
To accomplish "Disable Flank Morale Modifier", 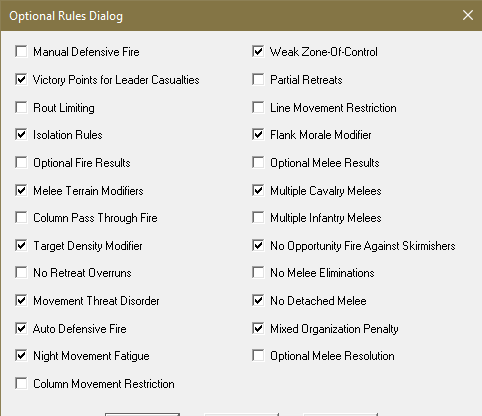I will [x=258, y=135].
